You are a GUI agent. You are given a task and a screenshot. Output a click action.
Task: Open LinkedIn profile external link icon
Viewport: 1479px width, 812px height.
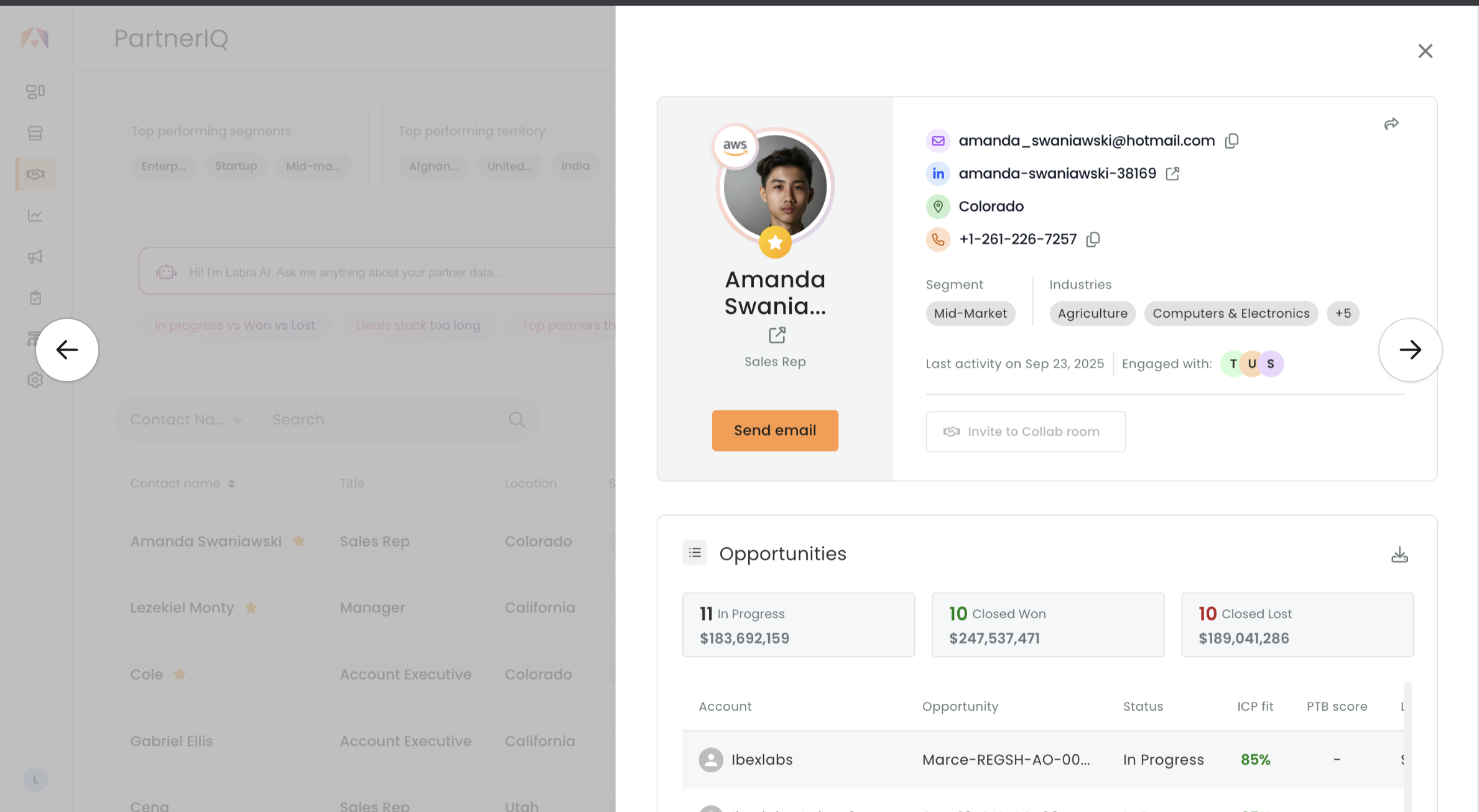click(x=1172, y=174)
